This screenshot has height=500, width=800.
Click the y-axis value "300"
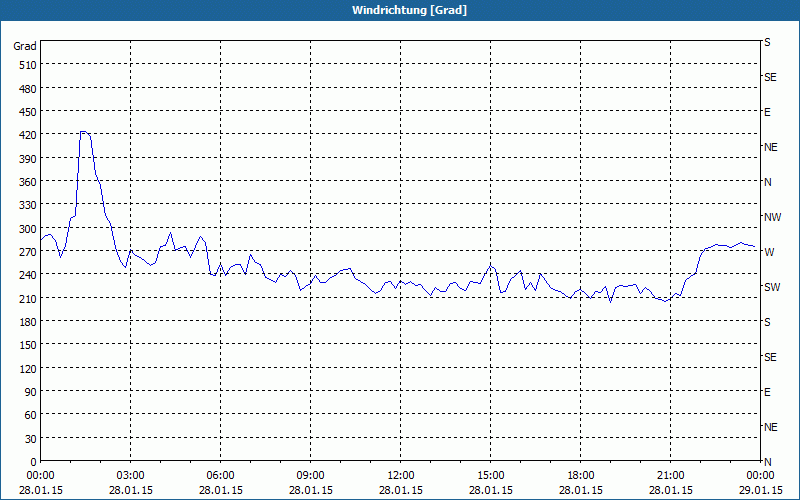[x=29, y=229]
